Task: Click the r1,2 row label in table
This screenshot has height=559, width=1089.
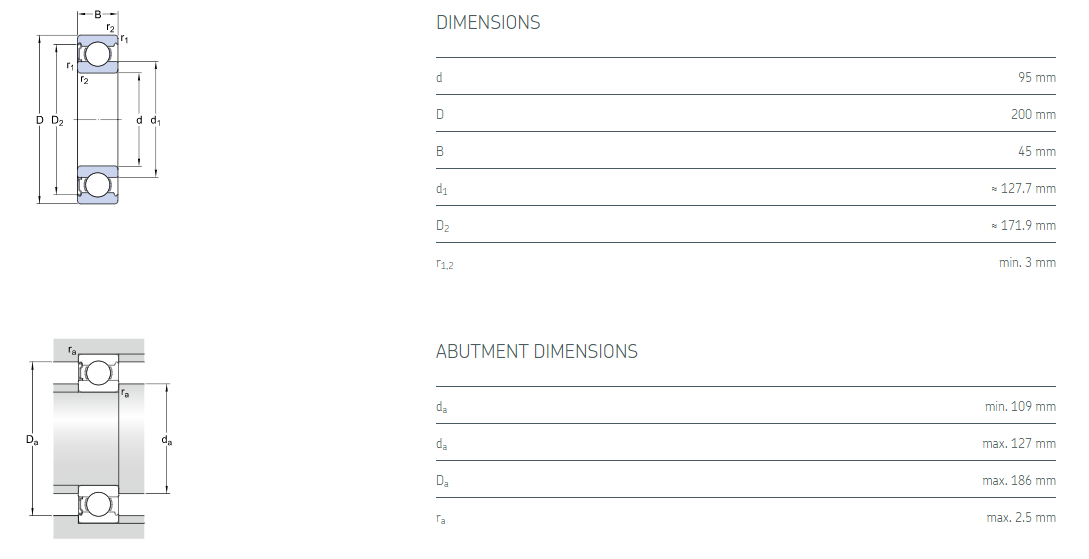Action: (x=445, y=264)
